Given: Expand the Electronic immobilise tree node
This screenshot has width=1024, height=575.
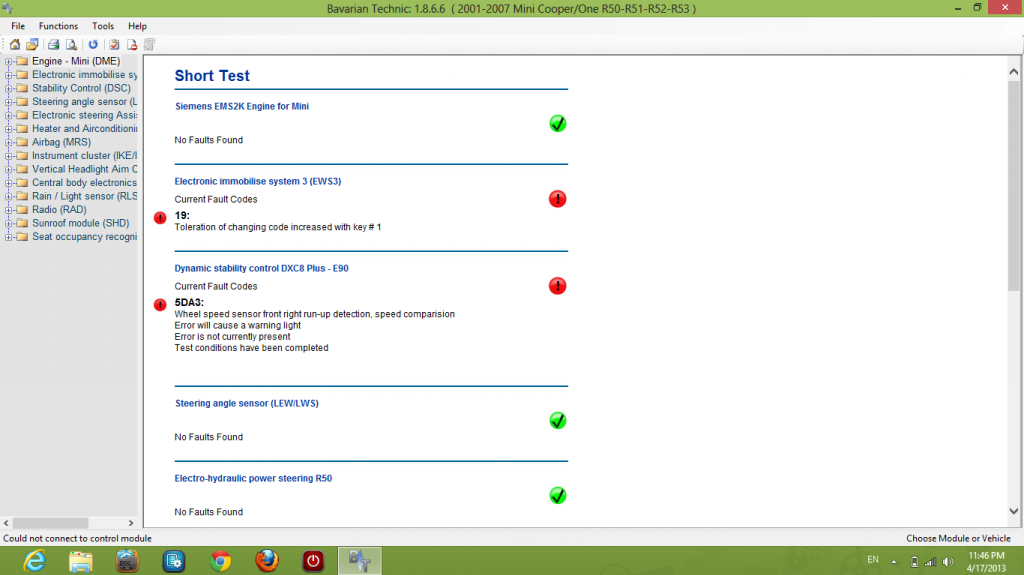Looking at the screenshot, I should click(8, 75).
